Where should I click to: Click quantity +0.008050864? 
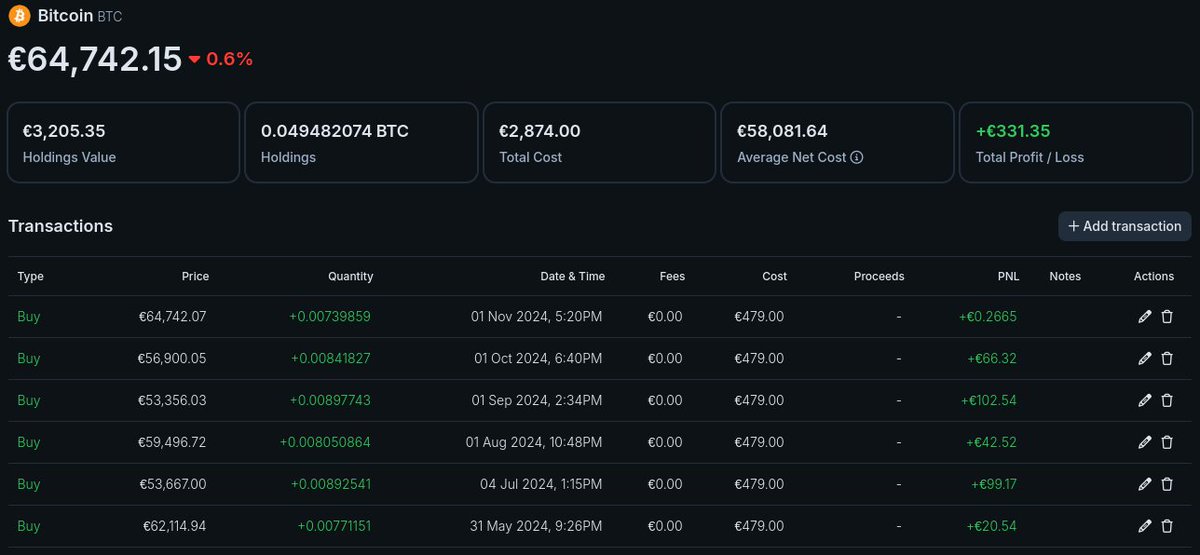[325, 443]
